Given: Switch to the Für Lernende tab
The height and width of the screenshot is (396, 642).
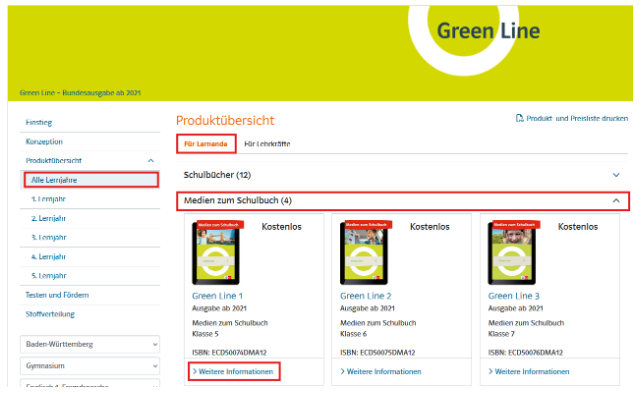Looking at the screenshot, I should pos(206,144).
